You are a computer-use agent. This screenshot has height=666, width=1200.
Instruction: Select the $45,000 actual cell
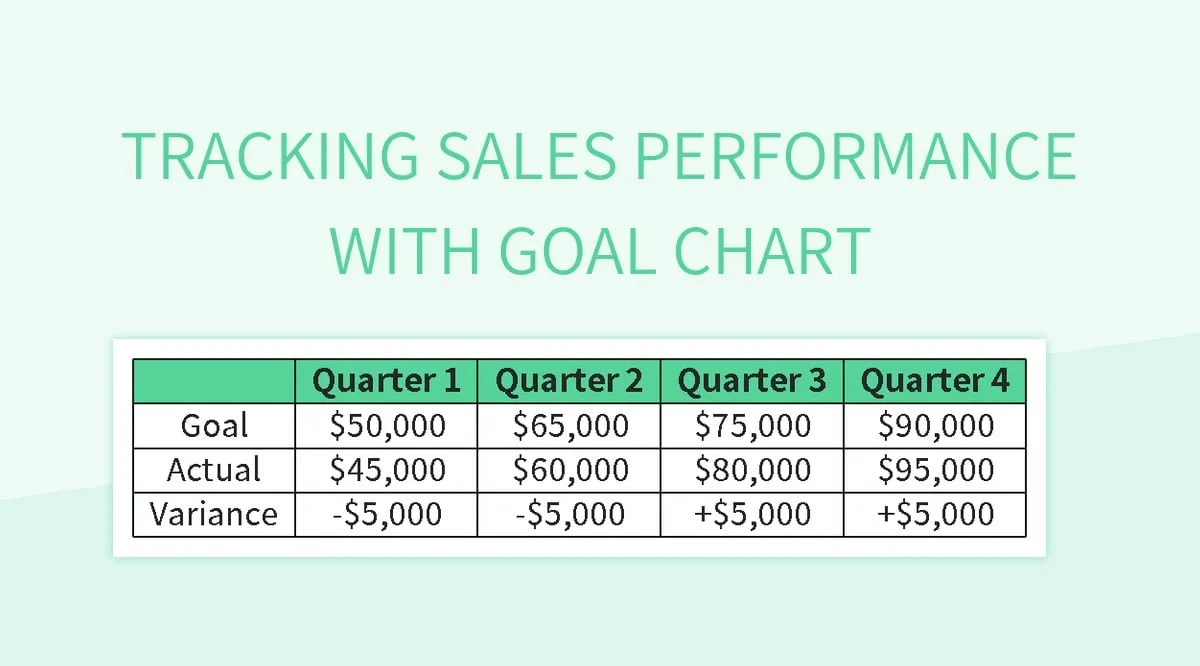386,470
